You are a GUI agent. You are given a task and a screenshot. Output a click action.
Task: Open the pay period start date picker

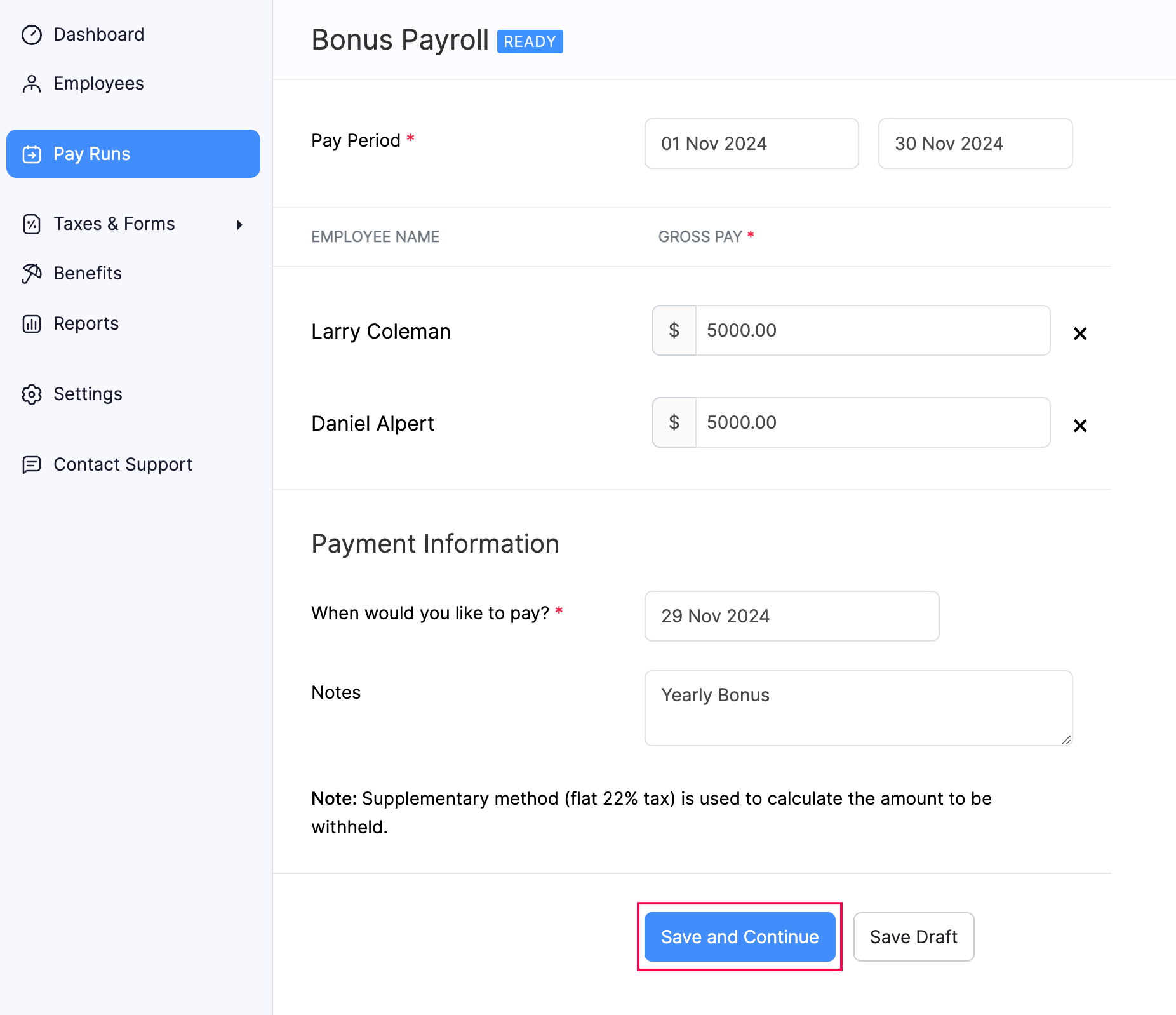pyautogui.click(x=751, y=144)
